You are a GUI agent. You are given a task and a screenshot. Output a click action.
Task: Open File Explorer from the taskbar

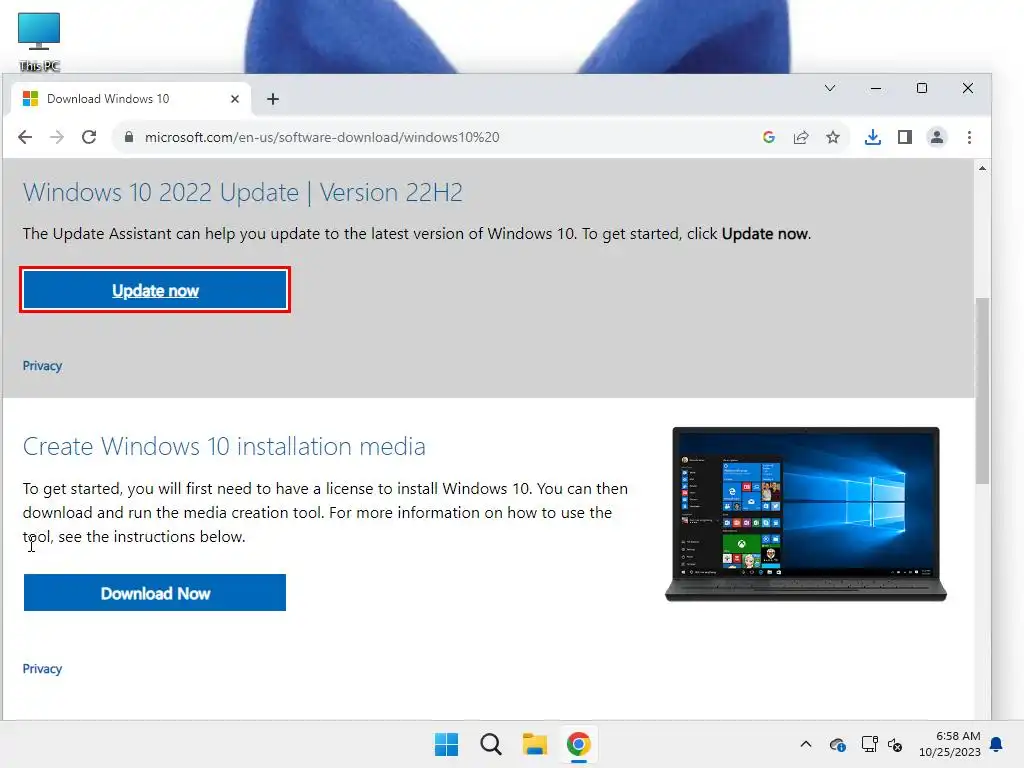point(535,744)
